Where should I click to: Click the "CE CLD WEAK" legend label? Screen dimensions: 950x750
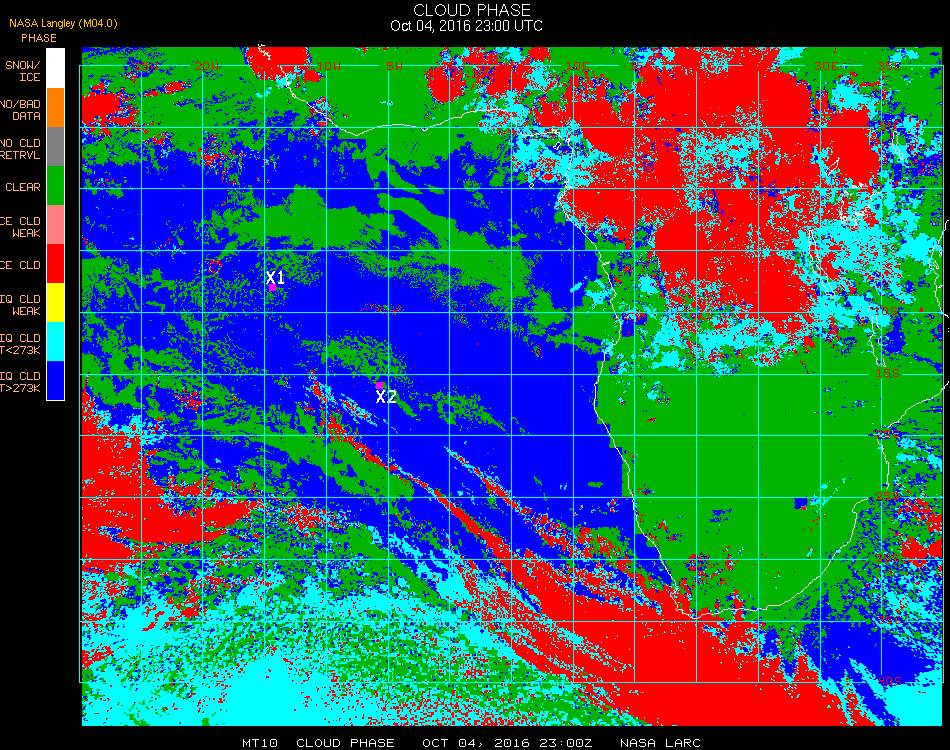pyautogui.click(x=21, y=227)
